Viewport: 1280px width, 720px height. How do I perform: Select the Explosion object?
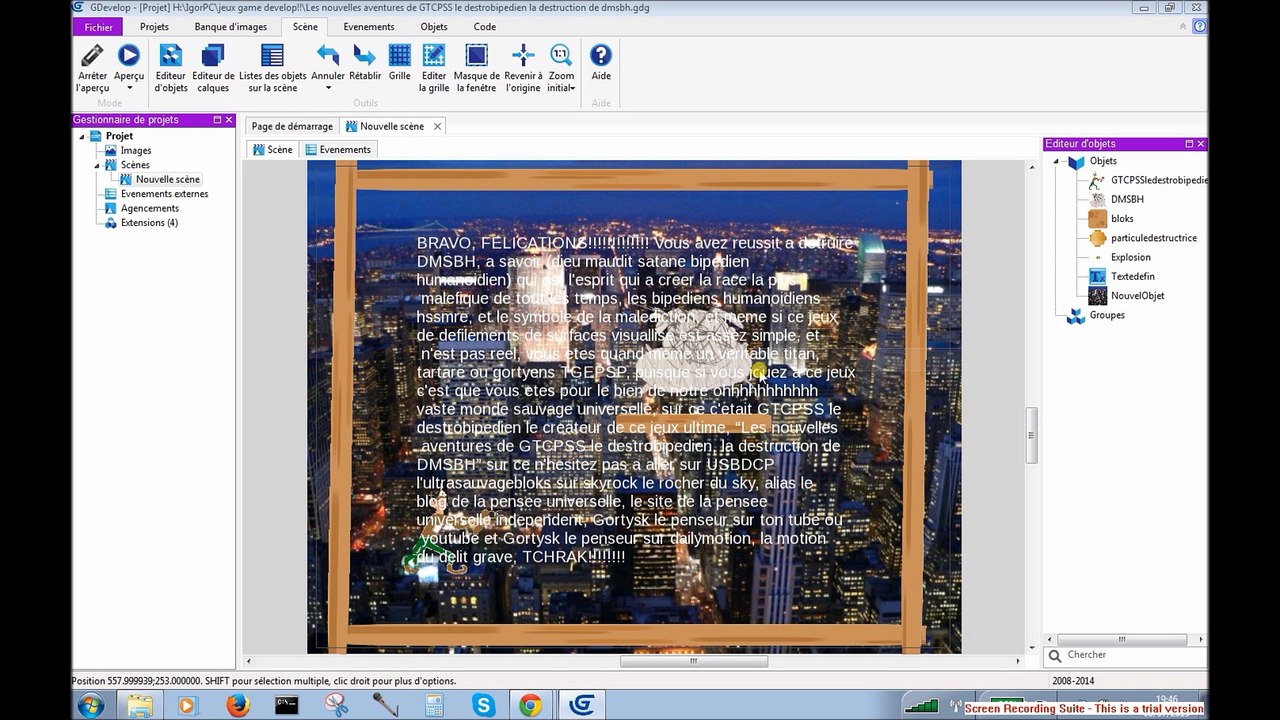click(1131, 257)
